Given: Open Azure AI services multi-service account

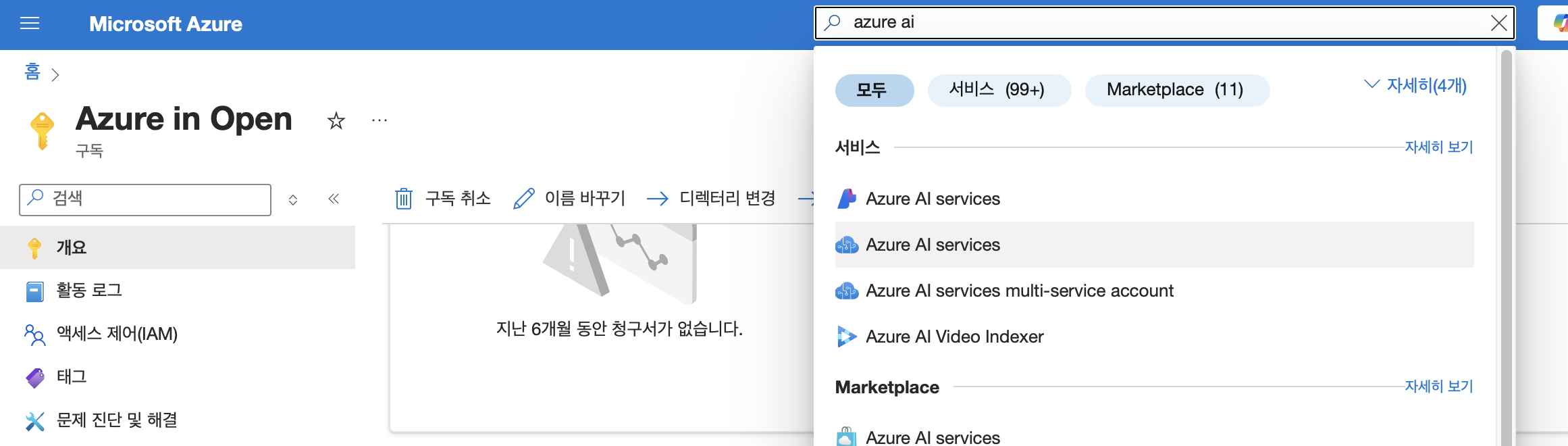Looking at the screenshot, I should 1154,291.
